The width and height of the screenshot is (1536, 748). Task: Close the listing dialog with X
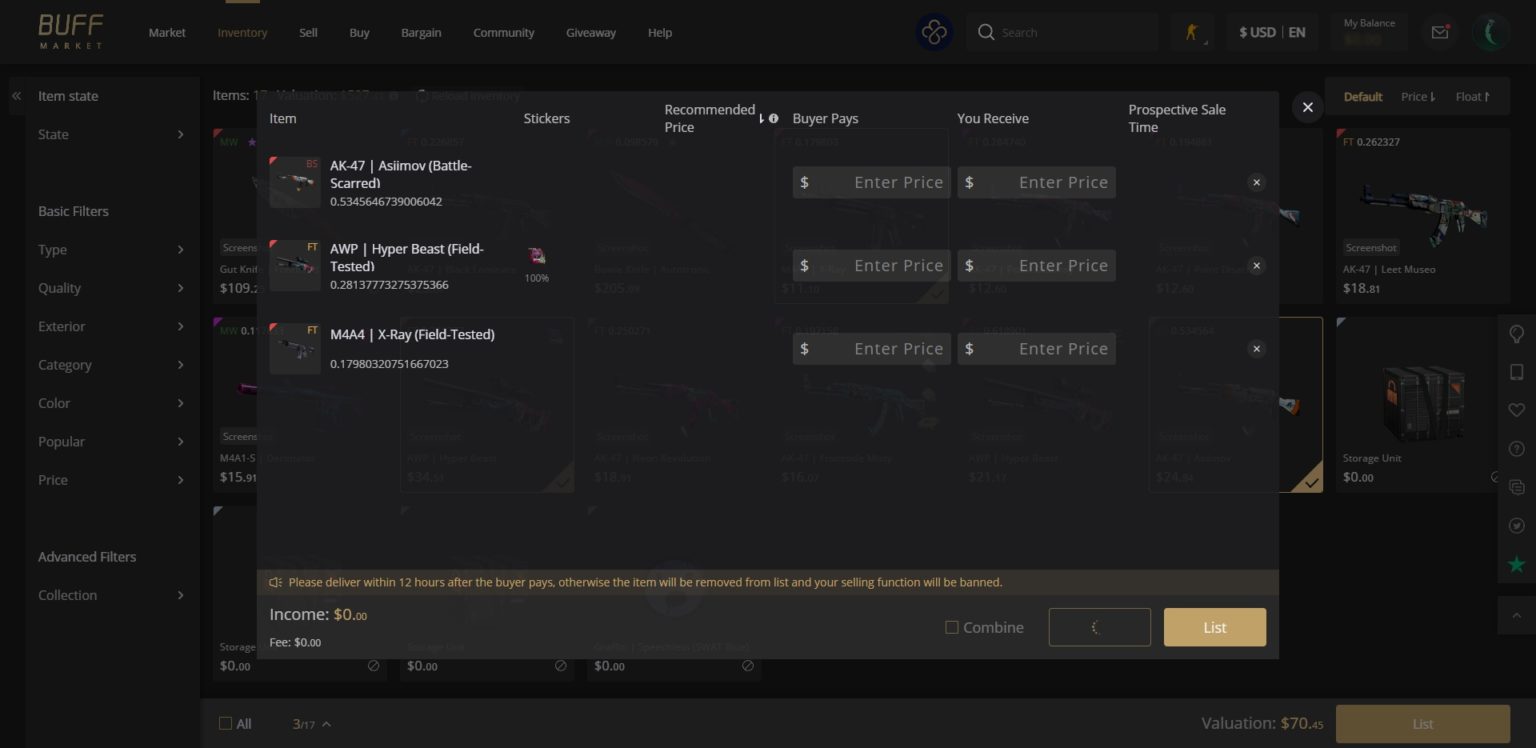coord(1307,107)
